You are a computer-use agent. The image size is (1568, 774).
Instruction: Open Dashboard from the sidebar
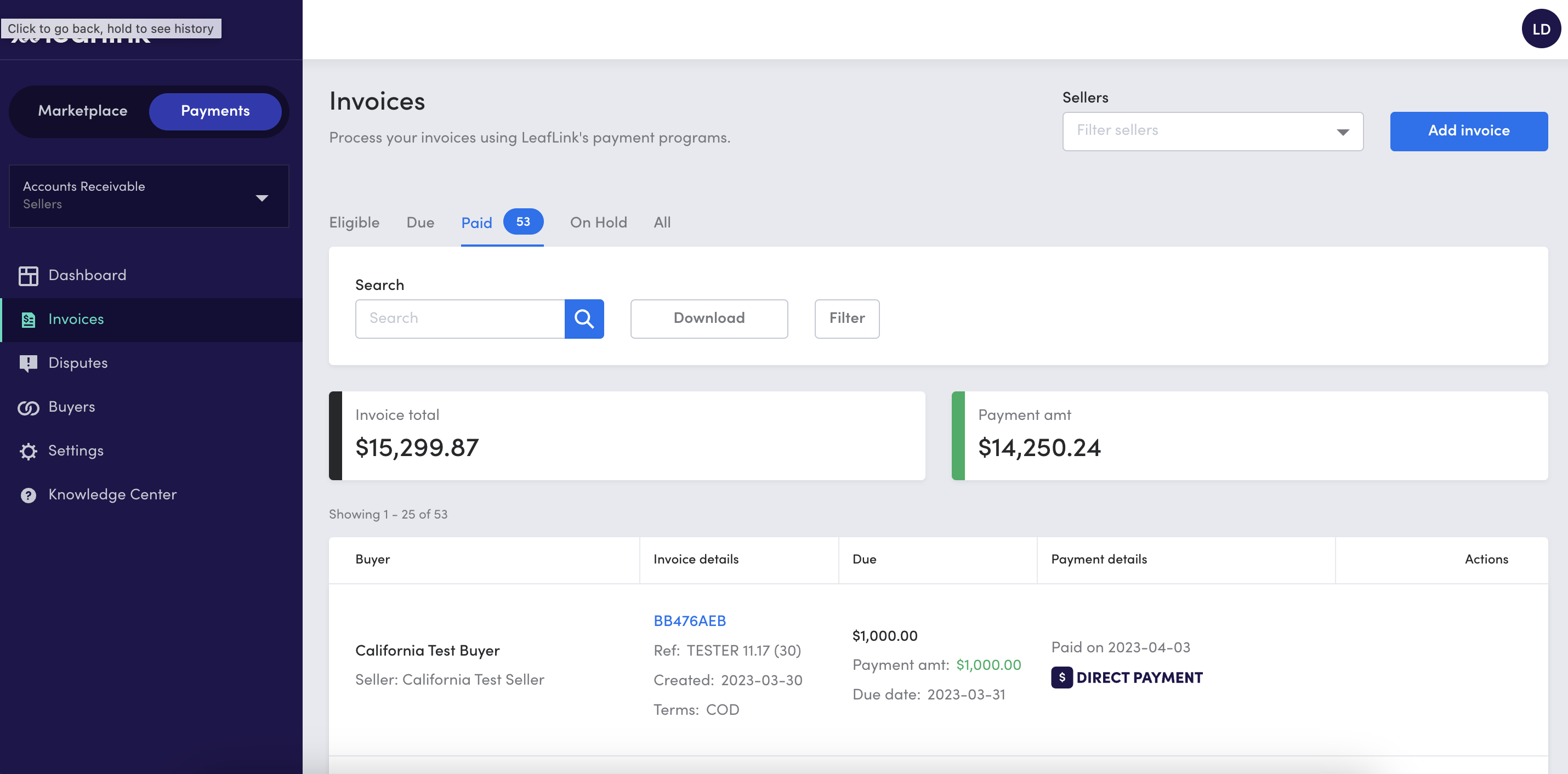(151, 276)
